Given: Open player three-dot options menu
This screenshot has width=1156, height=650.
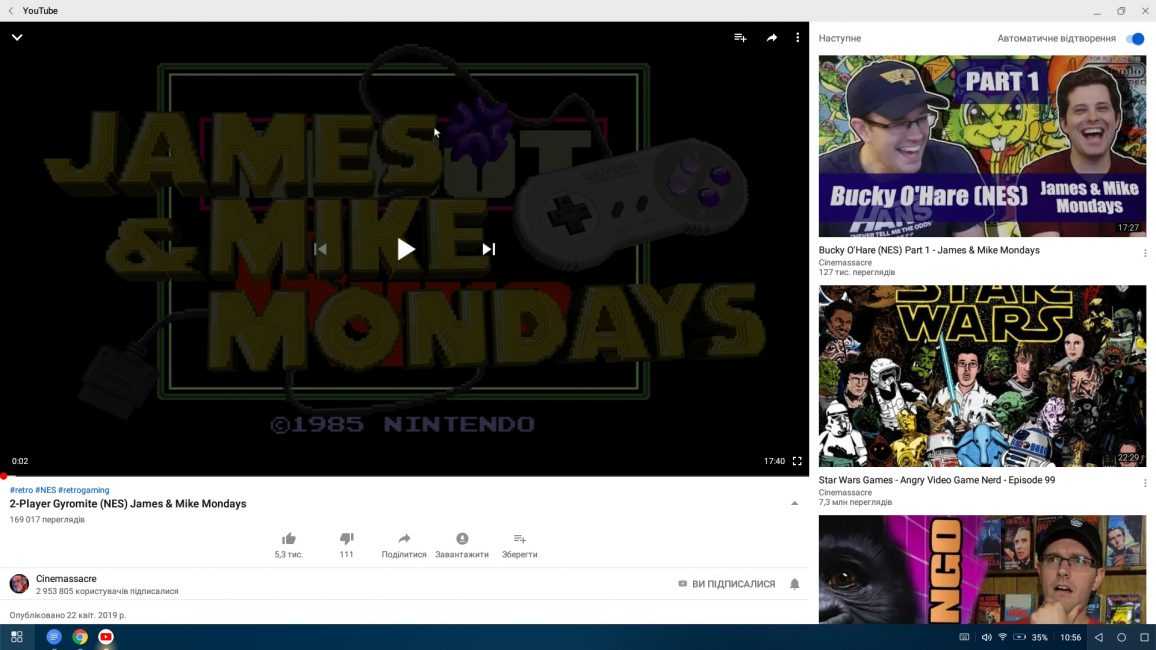Looking at the screenshot, I should tap(797, 38).
